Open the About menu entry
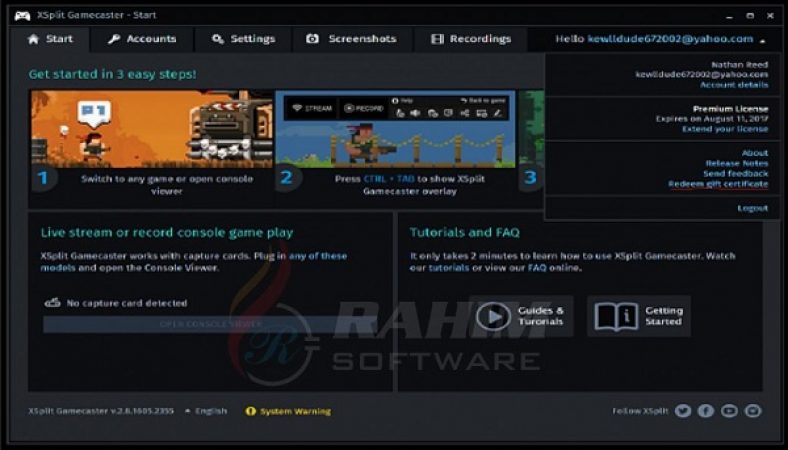This screenshot has height=450, width=788. coord(755,153)
